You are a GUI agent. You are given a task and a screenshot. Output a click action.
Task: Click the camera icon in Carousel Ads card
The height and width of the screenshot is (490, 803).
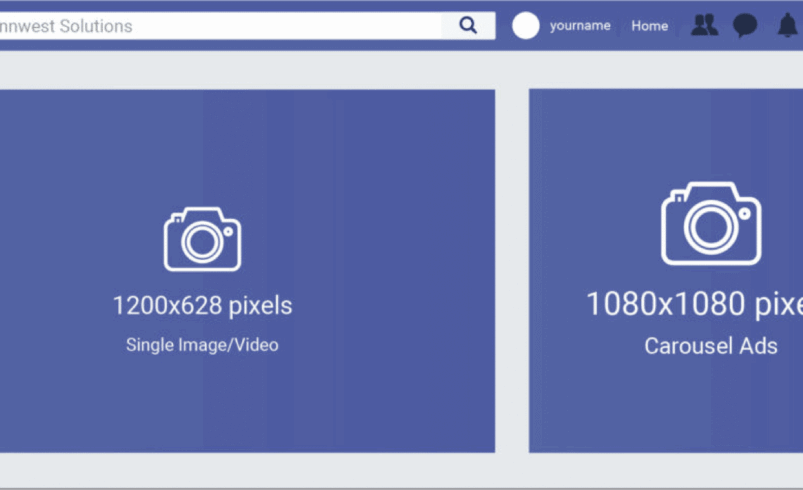click(x=711, y=224)
